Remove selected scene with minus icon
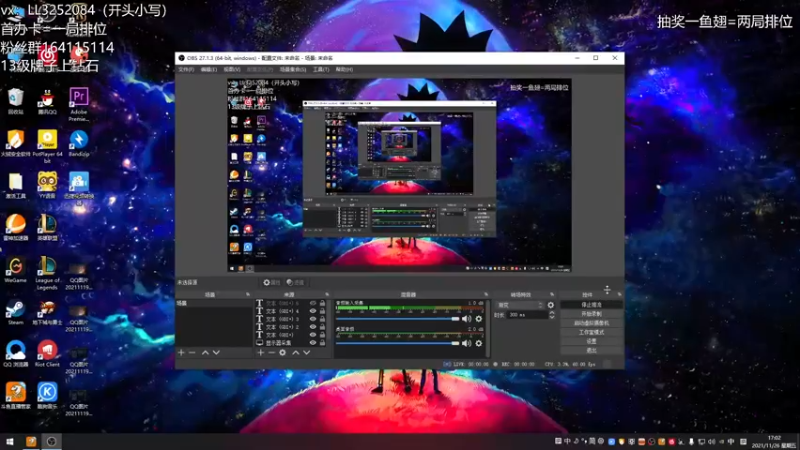 tap(192, 353)
